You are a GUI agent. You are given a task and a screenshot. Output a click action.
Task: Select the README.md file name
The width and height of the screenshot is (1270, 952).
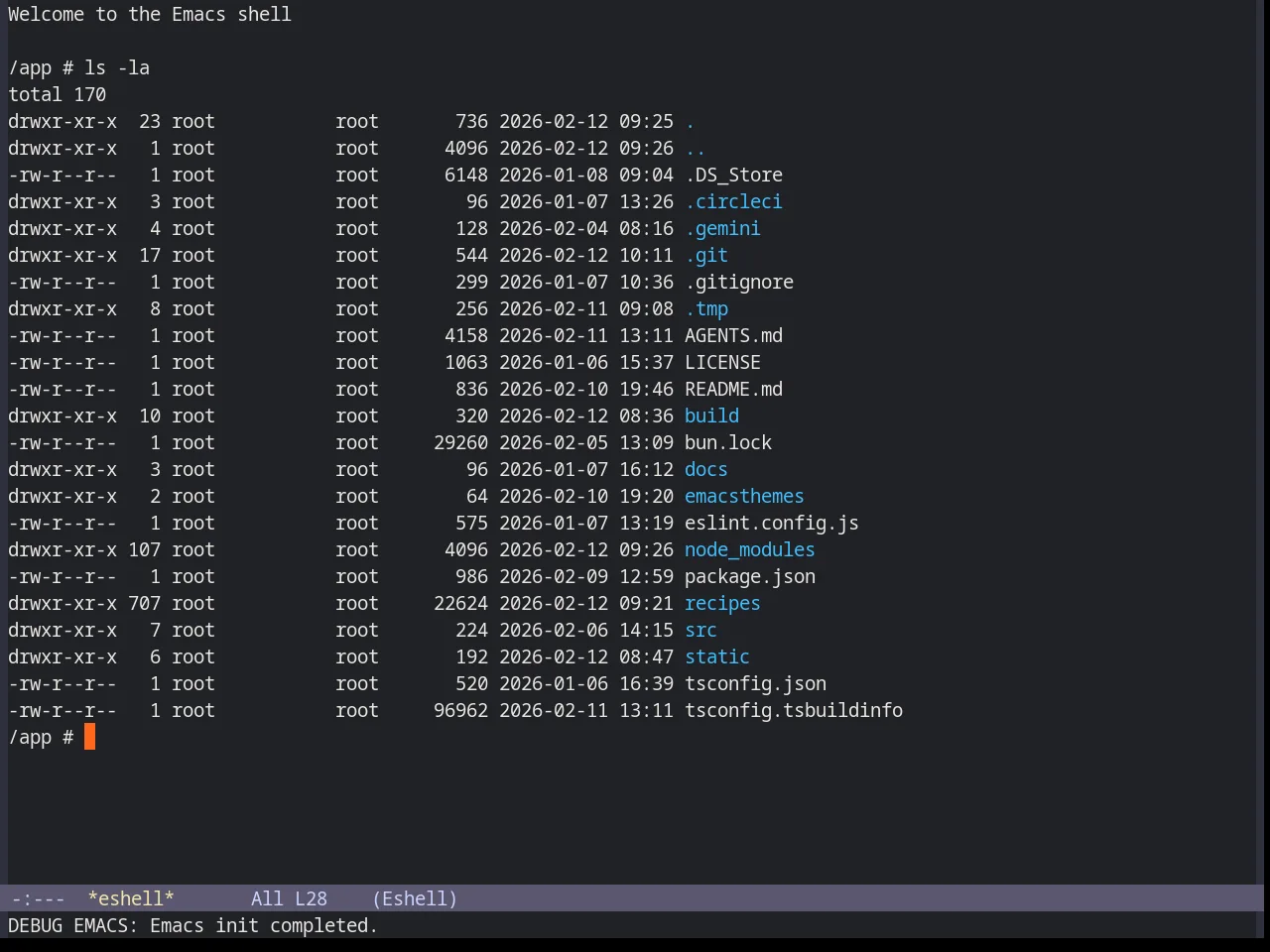733,390
